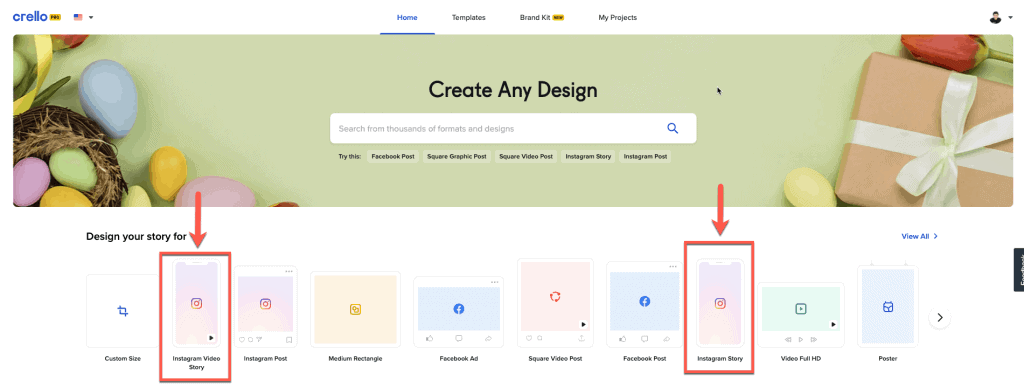Click Facebook icon on Facebook Post card

(x=645, y=302)
